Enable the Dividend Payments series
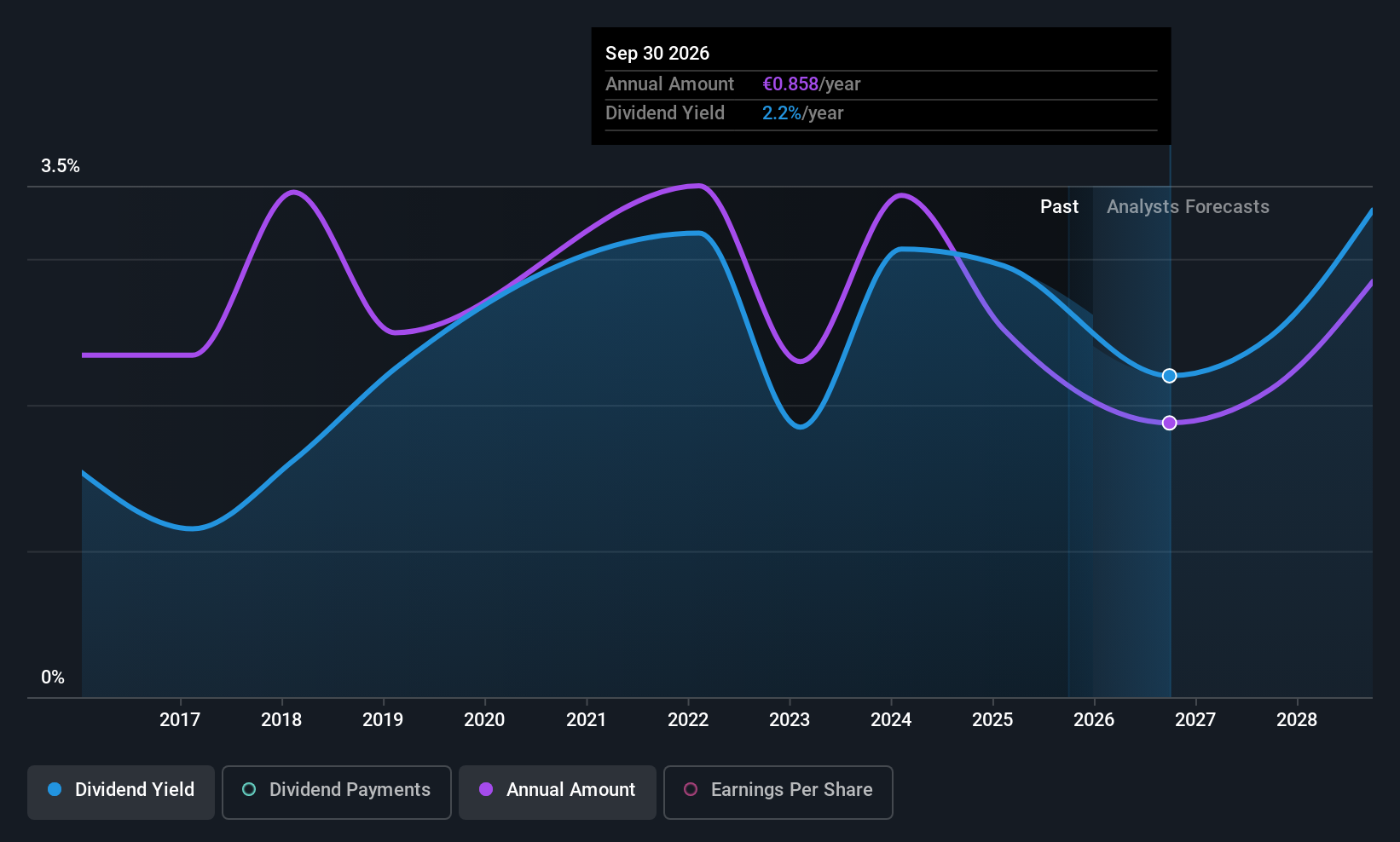The height and width of the screenshot is (842, 1400). point(337,792)
